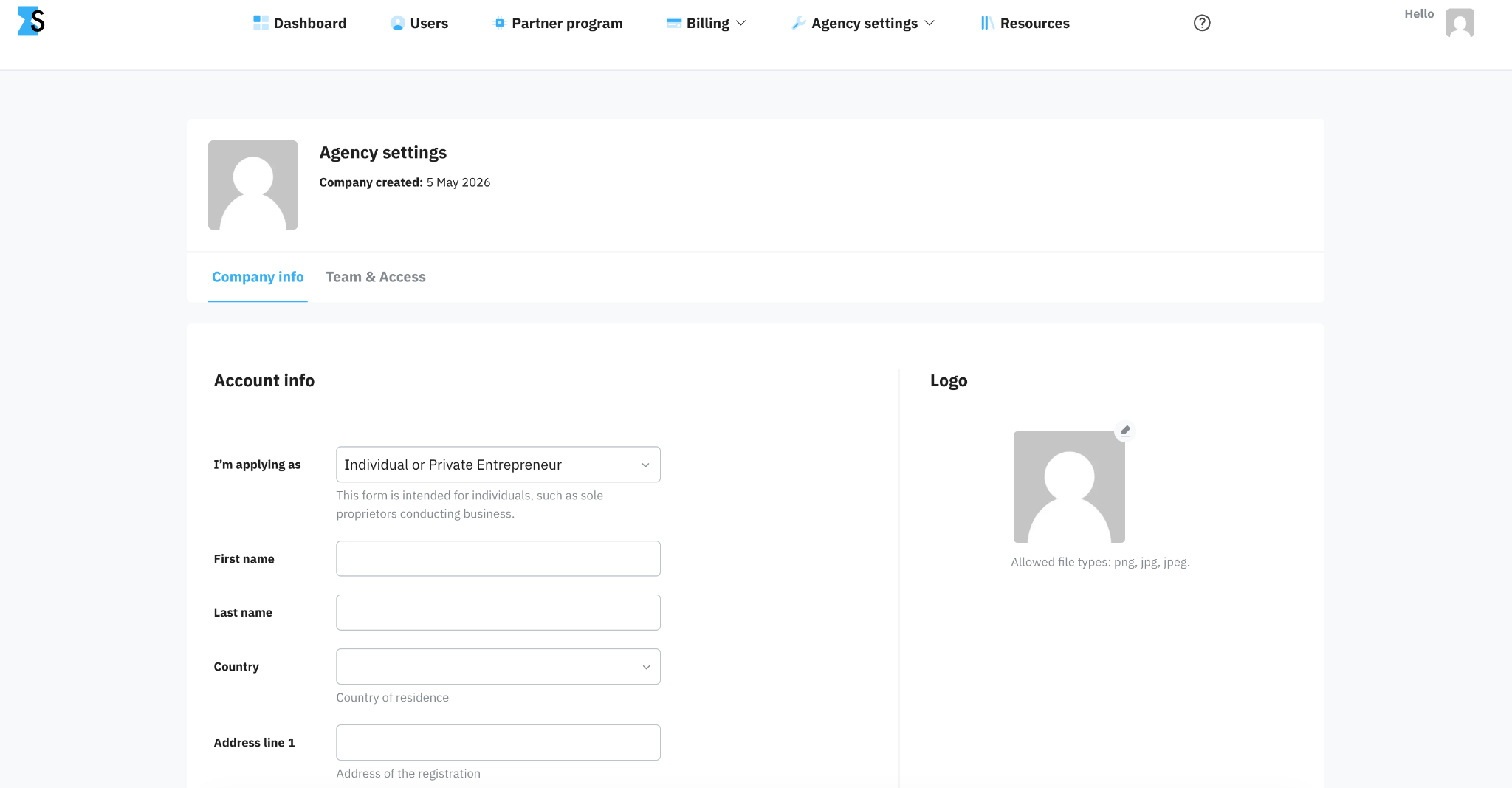
Task: Click the 'Company created: 5 May 2026' text
Action: (405, 182)
